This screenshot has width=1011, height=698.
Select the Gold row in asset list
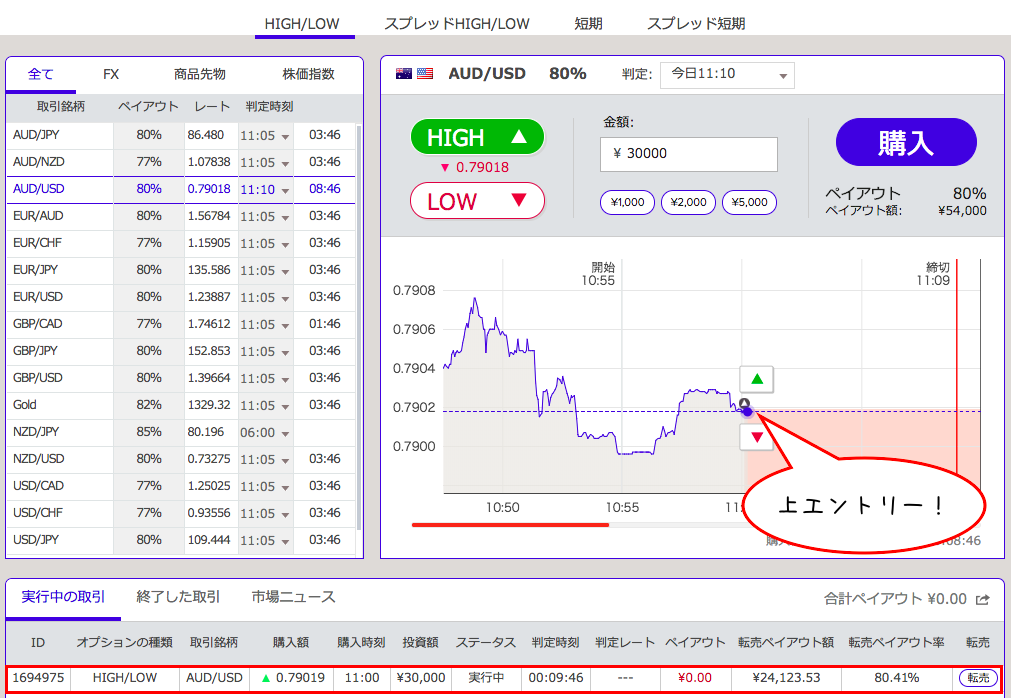click(60, 405)
